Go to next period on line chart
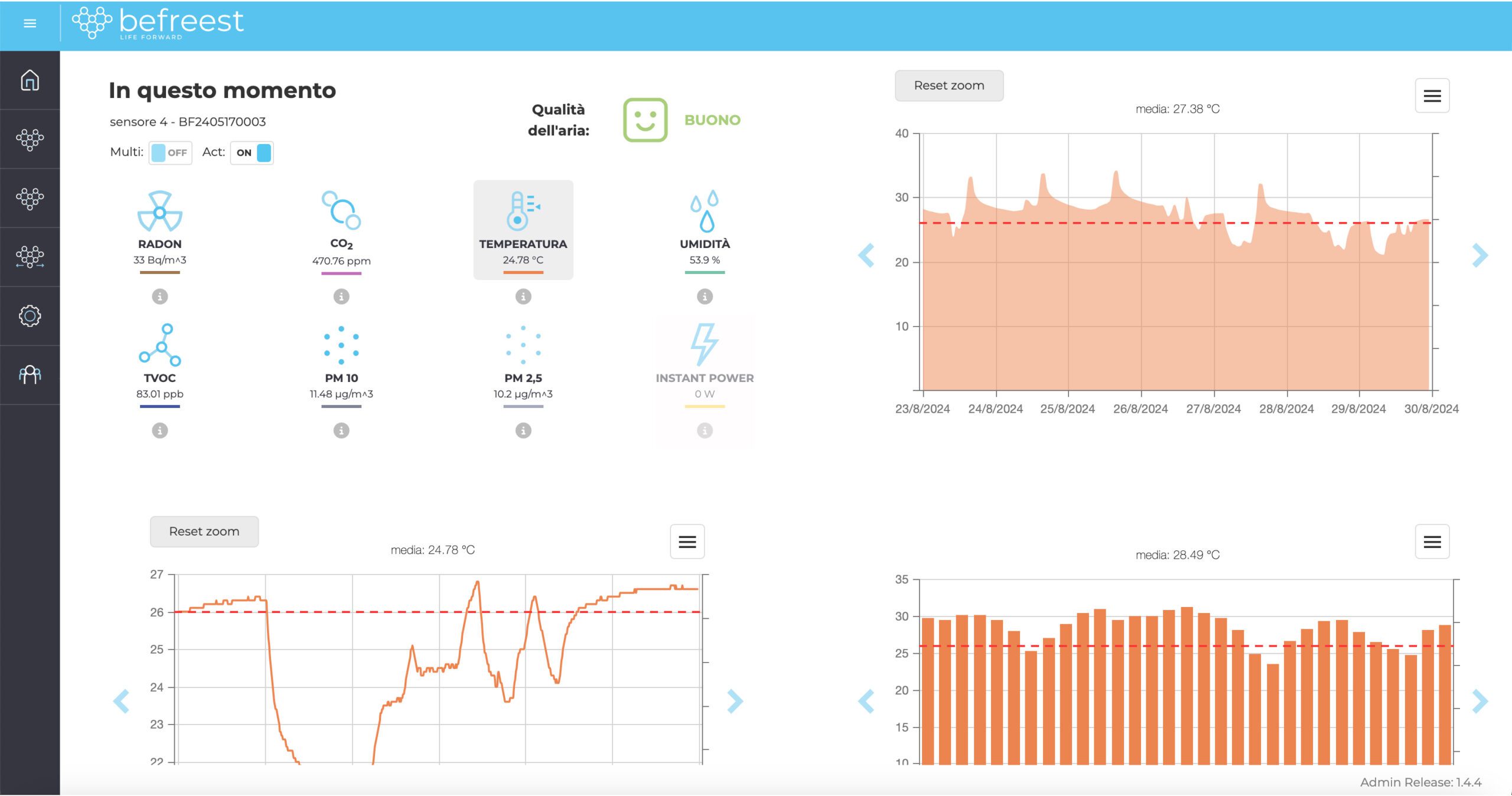The width and height of the screenshot is (1512, 796). [x=735, y=702]
